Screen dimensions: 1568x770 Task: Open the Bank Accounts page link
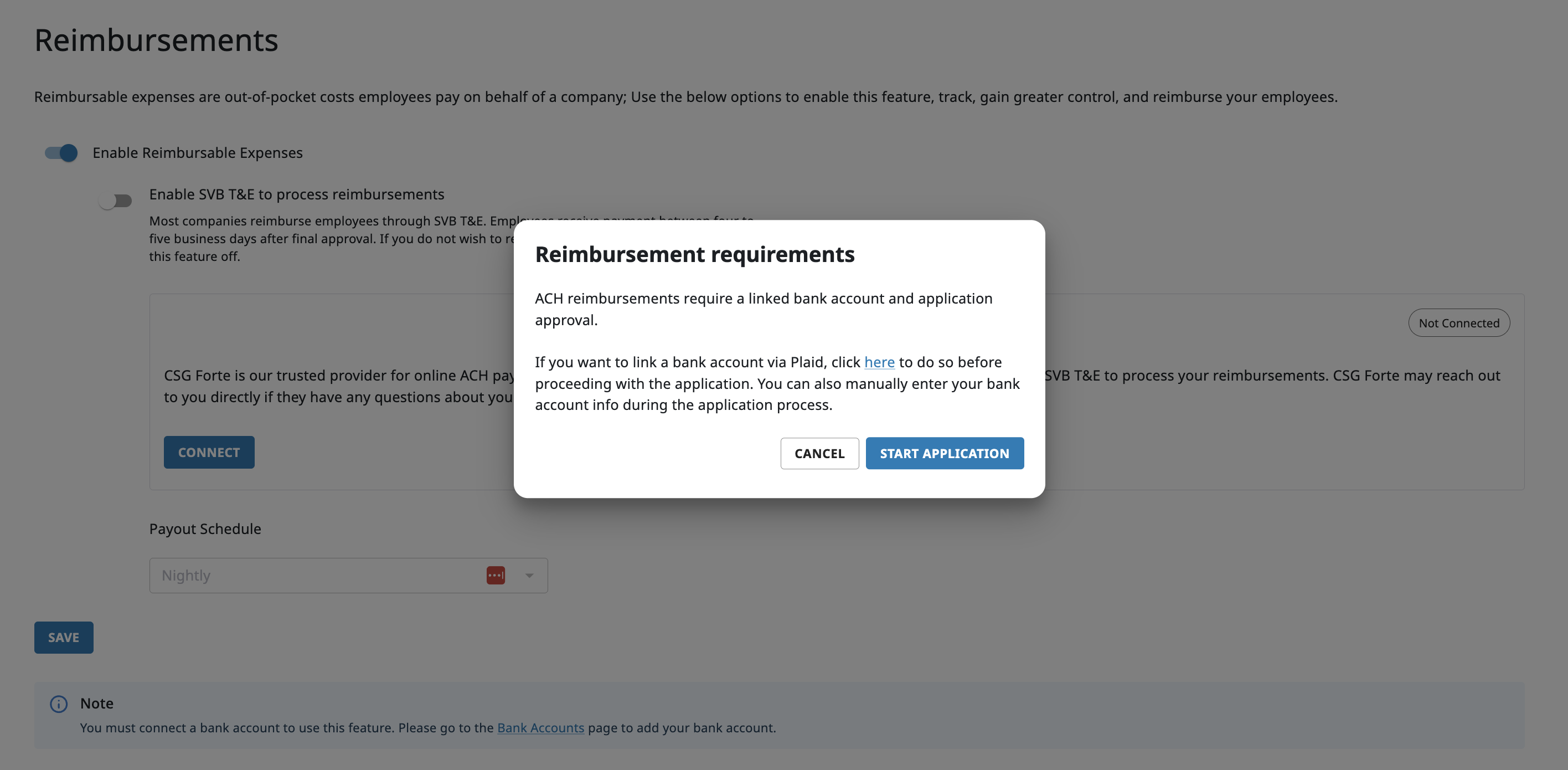[540, 728]
